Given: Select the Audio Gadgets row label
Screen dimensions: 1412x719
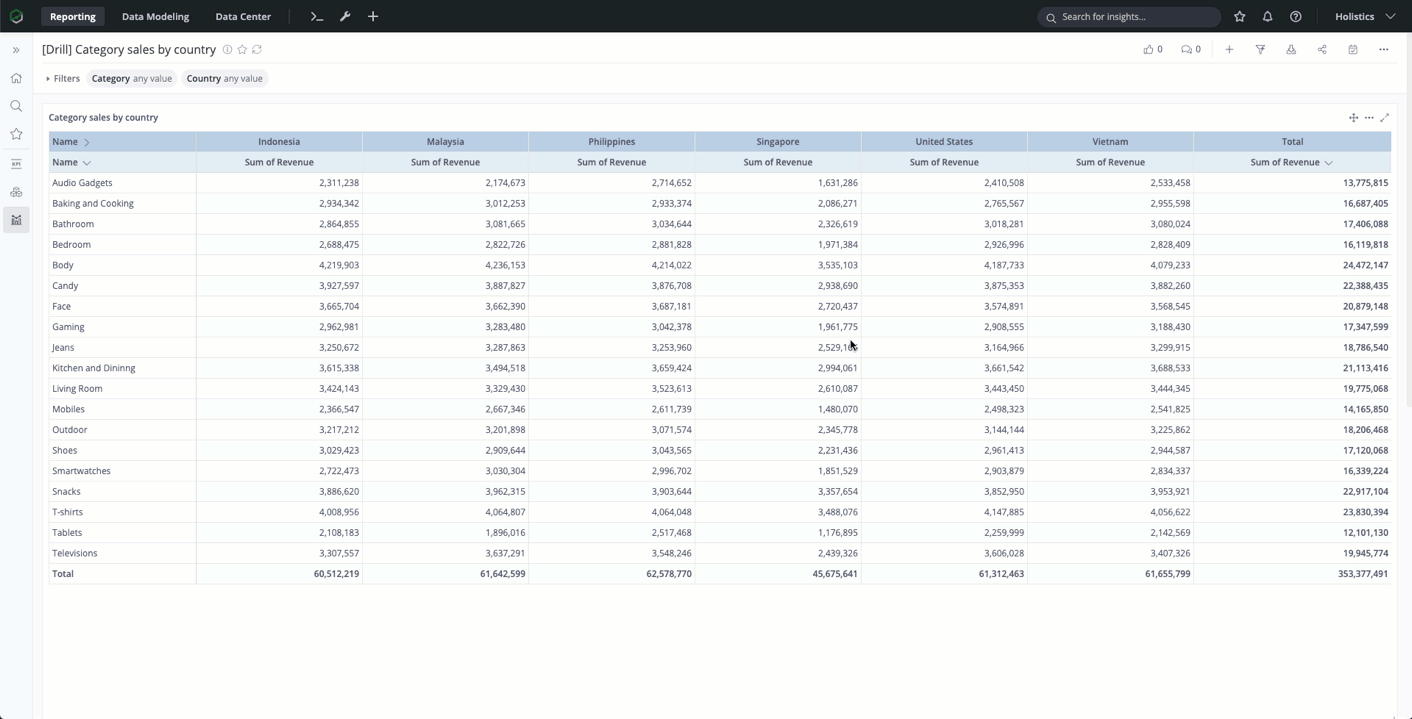Looking at the screenshot, I should click(x=82, y=183).
